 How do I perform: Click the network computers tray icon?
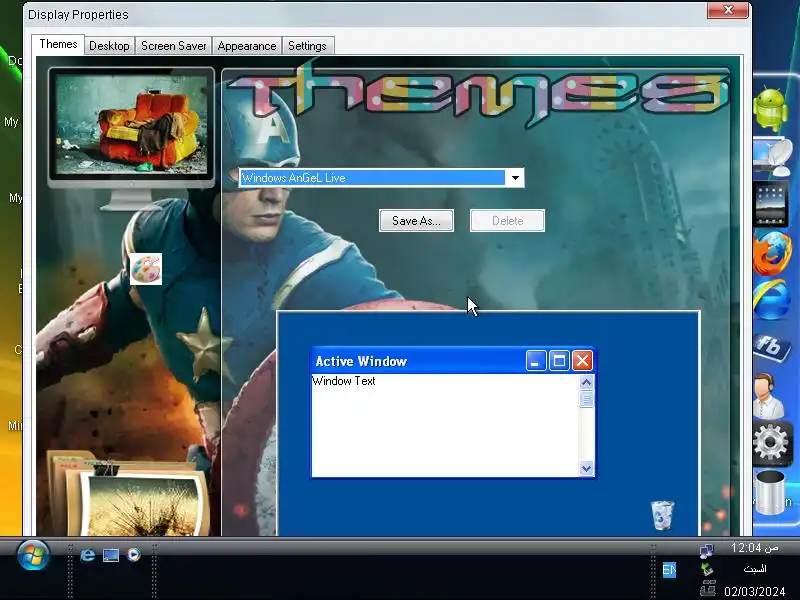coord(707,551)
